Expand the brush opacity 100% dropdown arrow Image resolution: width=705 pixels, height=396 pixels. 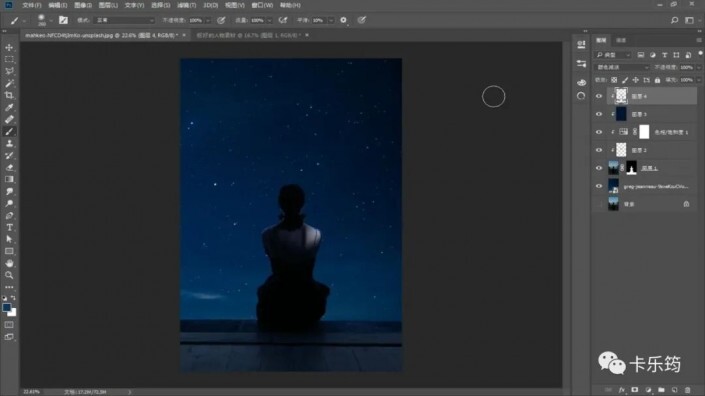(x=208, y=20)
